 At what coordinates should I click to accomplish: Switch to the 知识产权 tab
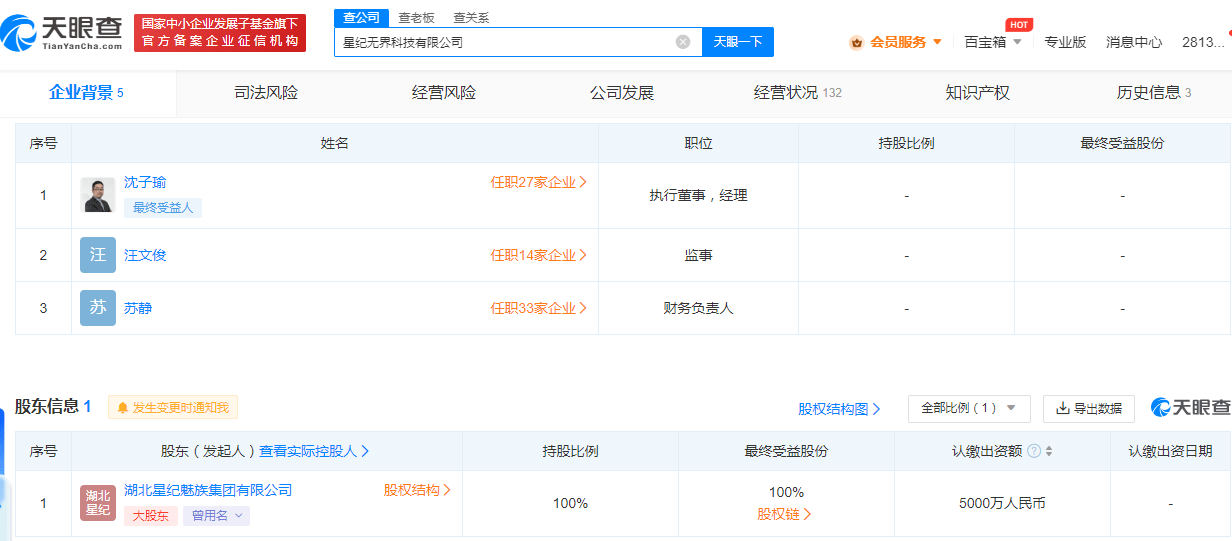click(977, 93)
